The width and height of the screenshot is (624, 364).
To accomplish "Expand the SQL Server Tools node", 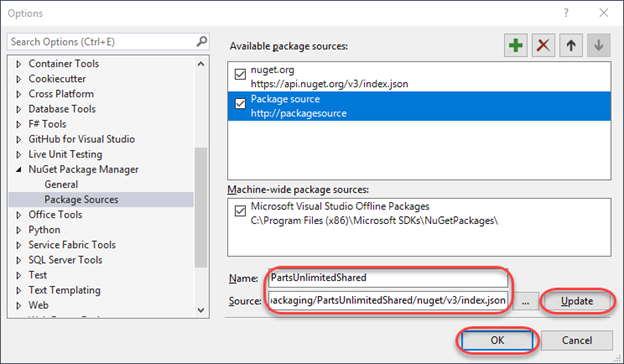I will tap(19, 260).
